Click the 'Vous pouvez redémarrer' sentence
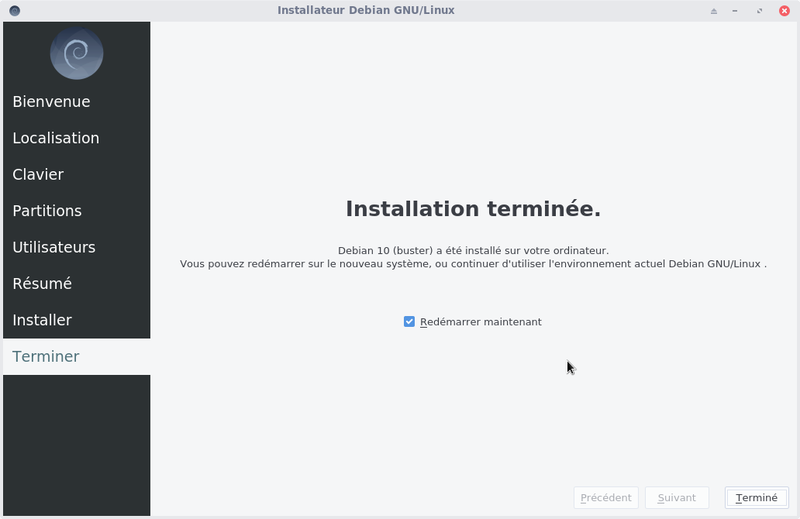This screenshot has width=800, height=519. tap(473, 264)
